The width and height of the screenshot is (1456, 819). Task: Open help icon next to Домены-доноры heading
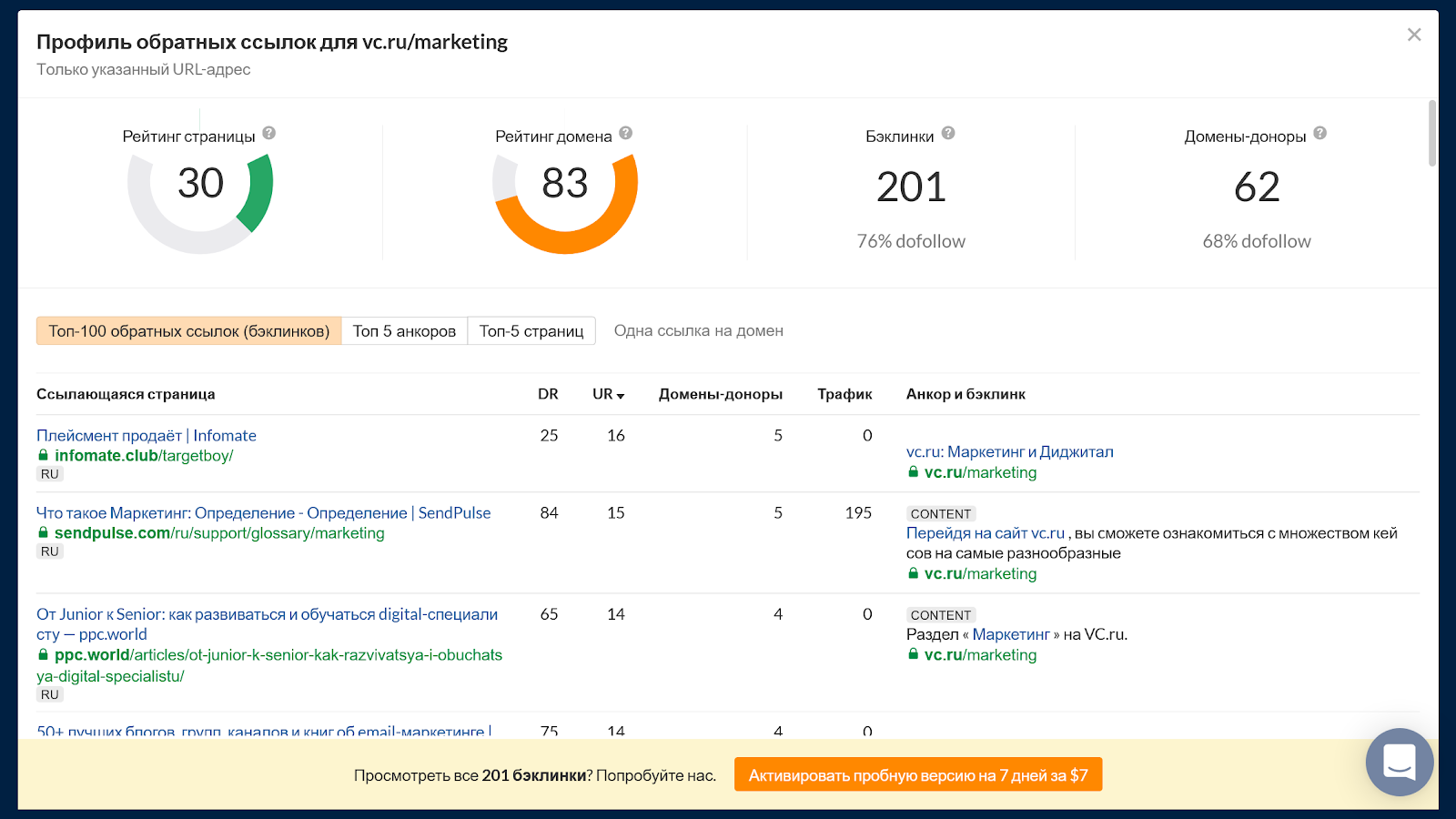click(x=1320, y=133)
